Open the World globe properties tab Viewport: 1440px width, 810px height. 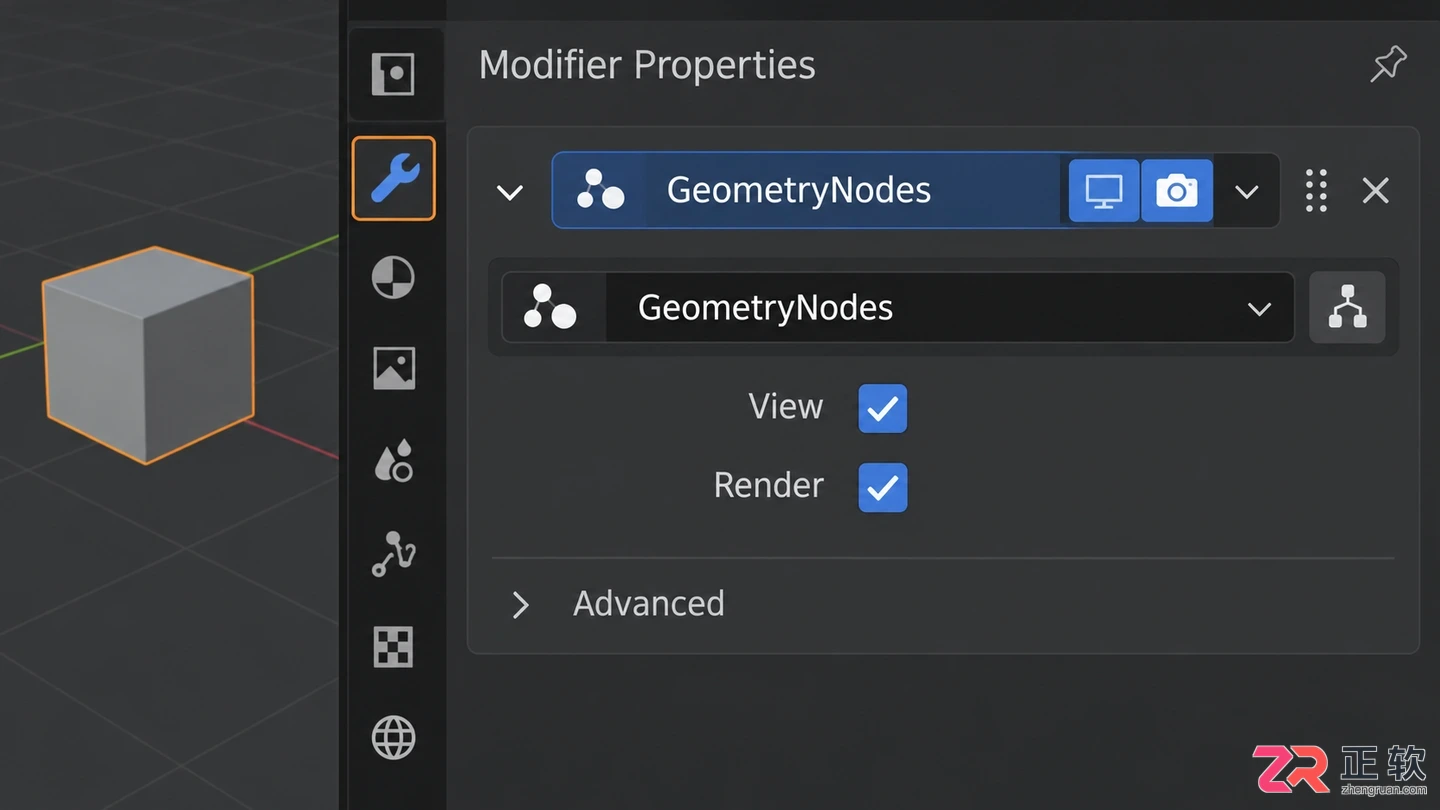point(393,739)
